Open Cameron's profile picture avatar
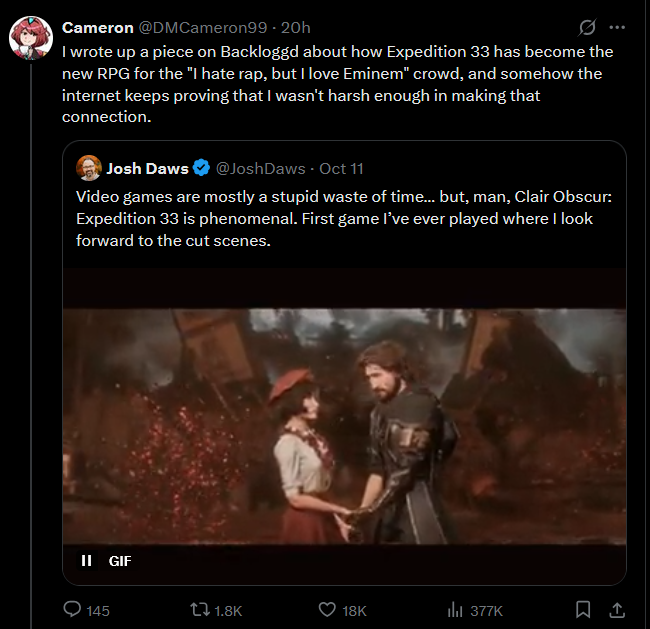650x629 pixels. 30,37
